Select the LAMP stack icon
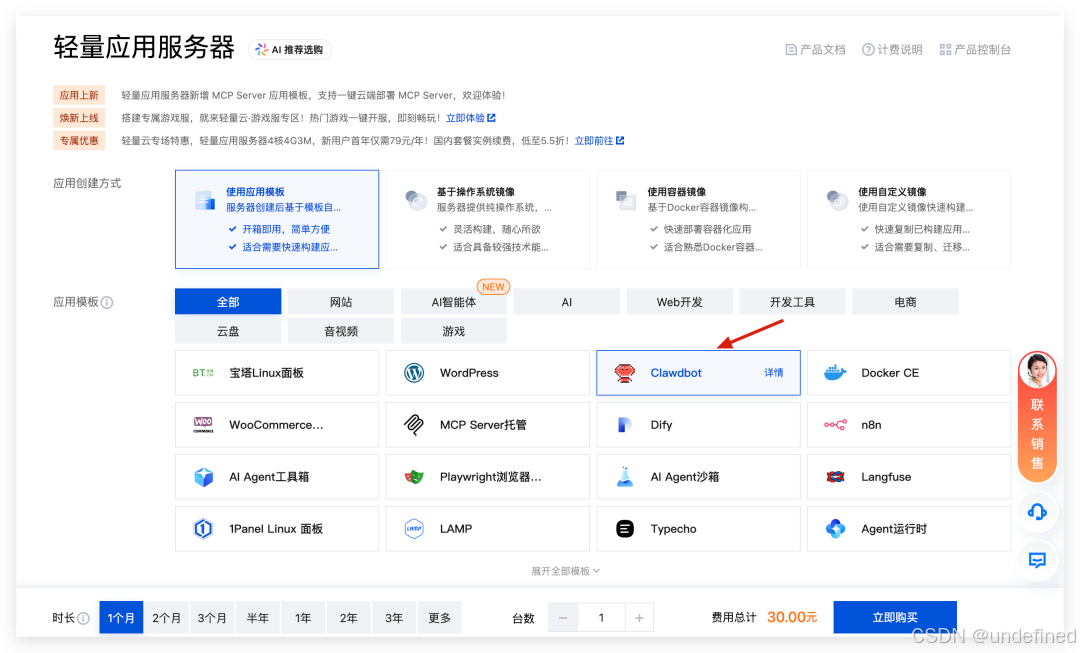 tap(413, 528)
